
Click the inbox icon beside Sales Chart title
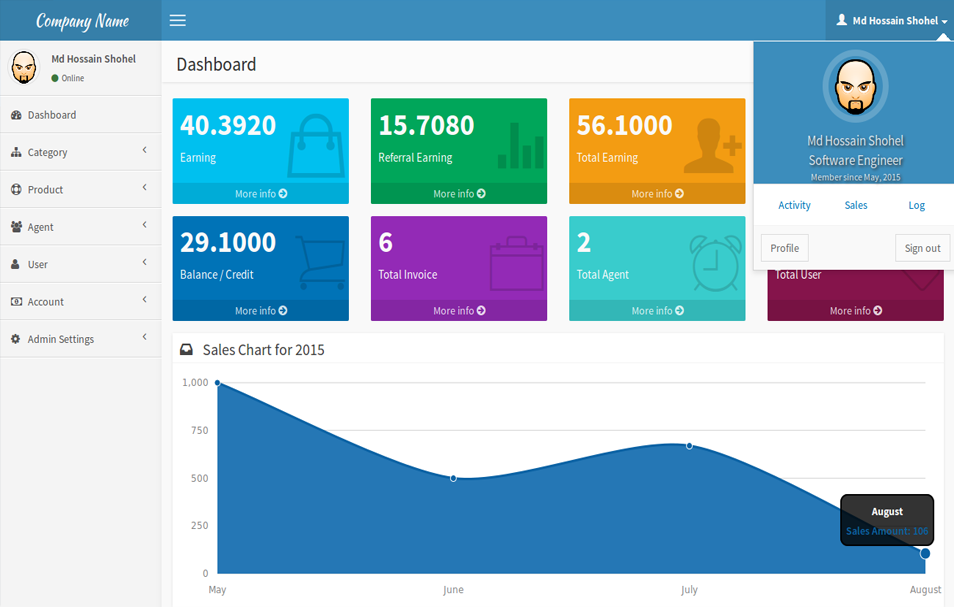(186, 350)
